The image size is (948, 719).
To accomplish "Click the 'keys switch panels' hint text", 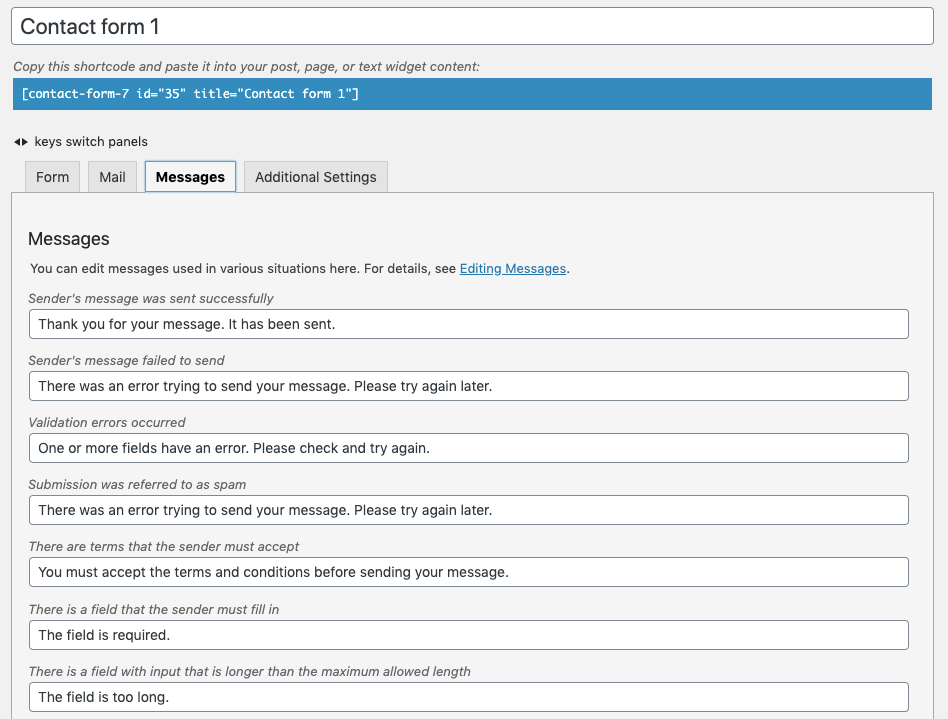I will coord(91,142).
